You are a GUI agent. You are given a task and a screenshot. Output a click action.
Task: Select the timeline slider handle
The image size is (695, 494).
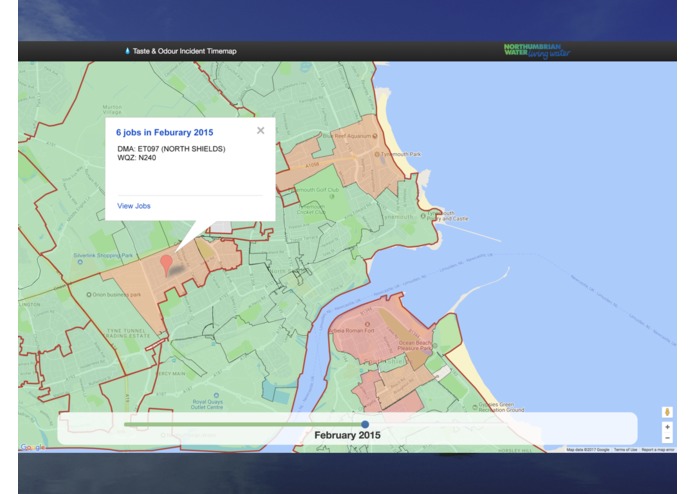pyautogui.click(x=365, y=424)
